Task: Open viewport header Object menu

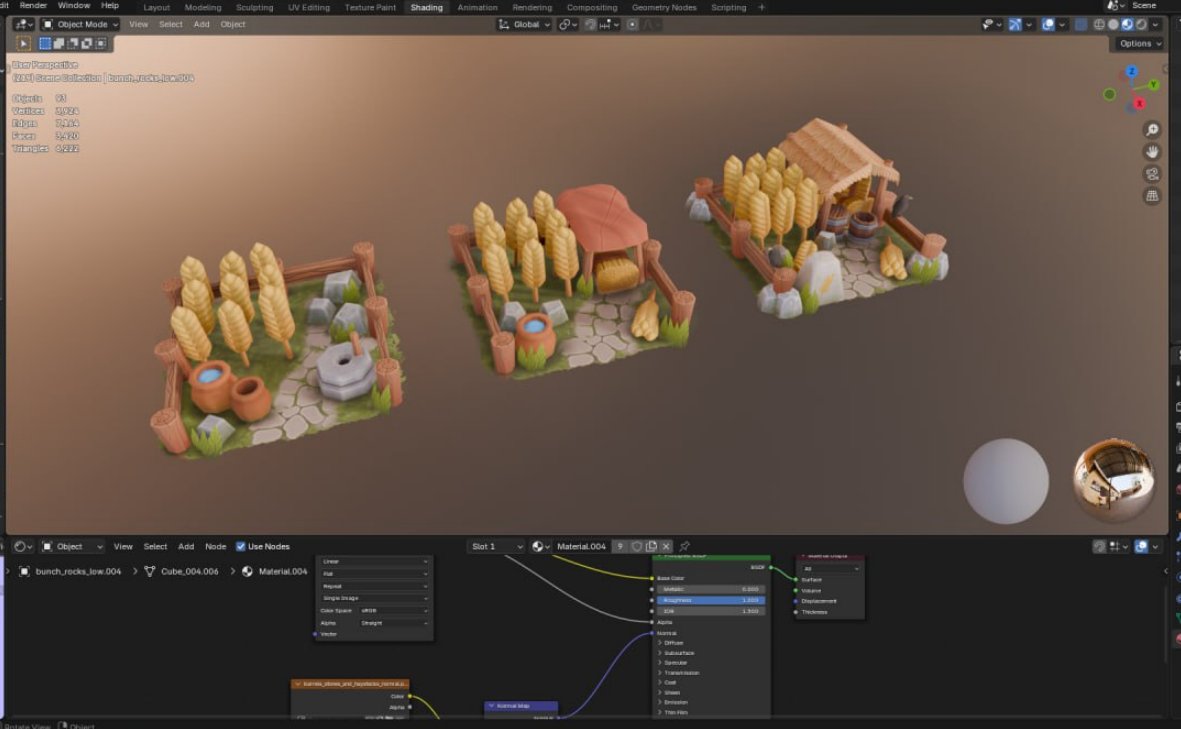Action: coord(233,24)
